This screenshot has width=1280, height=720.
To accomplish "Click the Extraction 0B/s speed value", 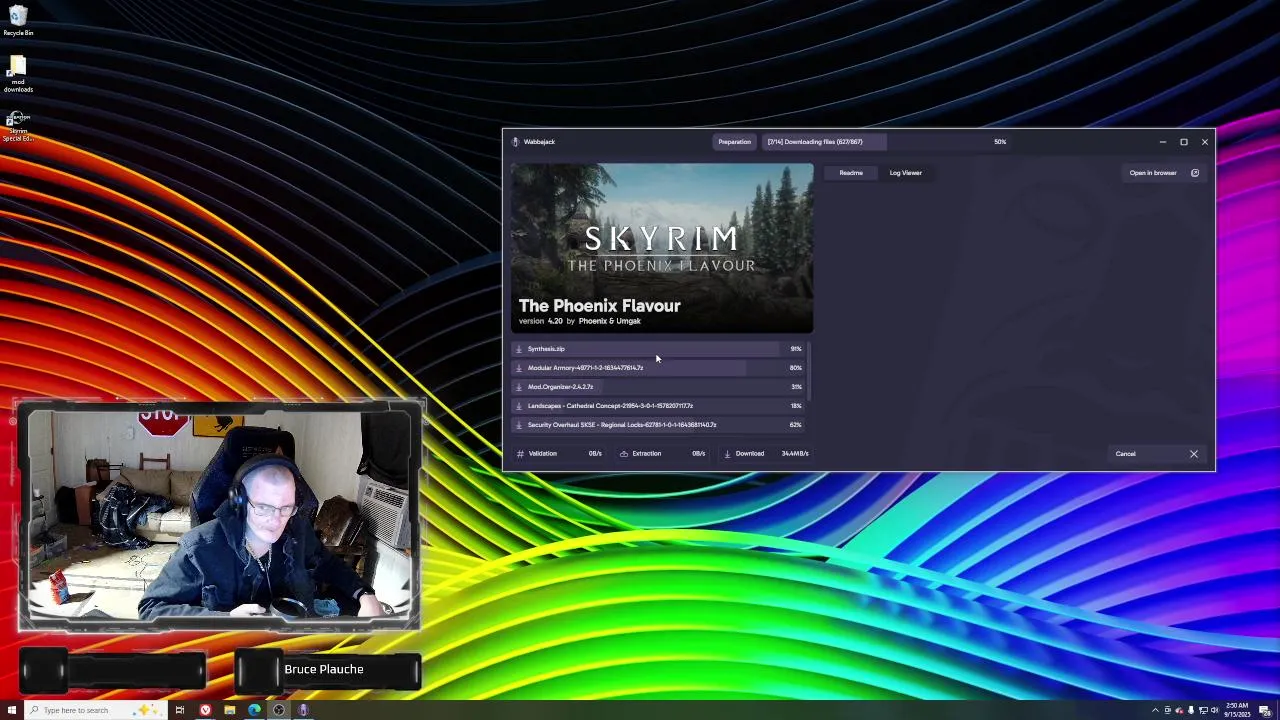I will [699, 454].
